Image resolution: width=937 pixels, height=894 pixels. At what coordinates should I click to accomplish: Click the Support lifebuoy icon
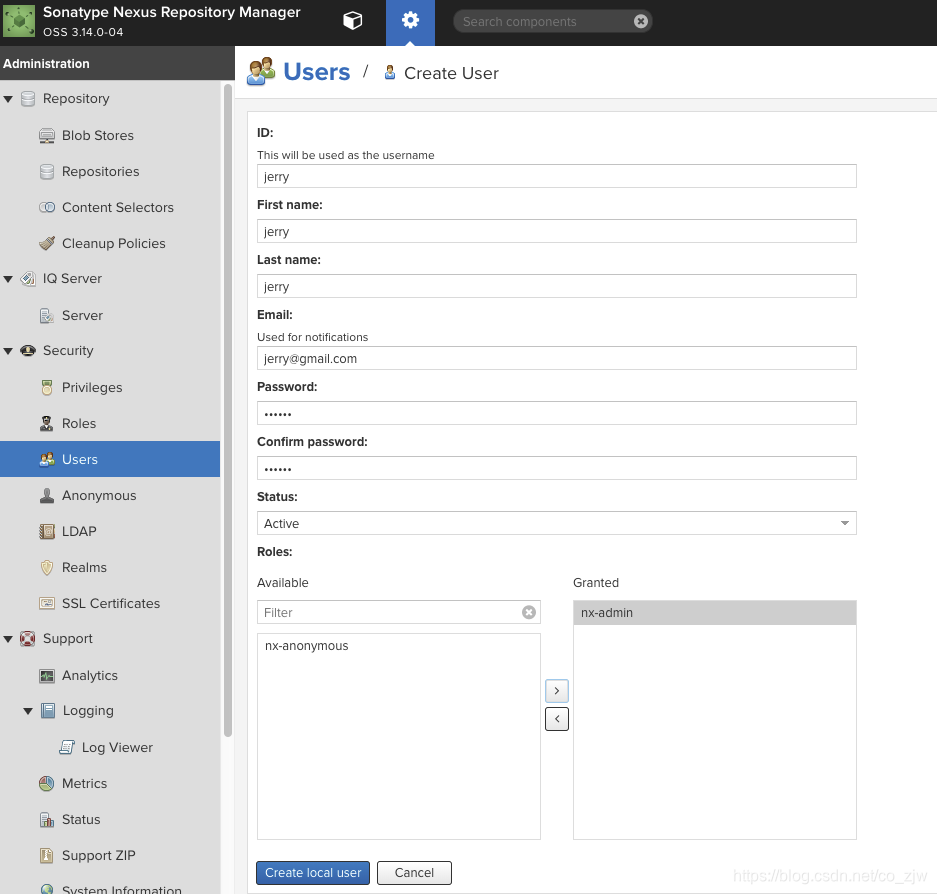pos(27,638)
